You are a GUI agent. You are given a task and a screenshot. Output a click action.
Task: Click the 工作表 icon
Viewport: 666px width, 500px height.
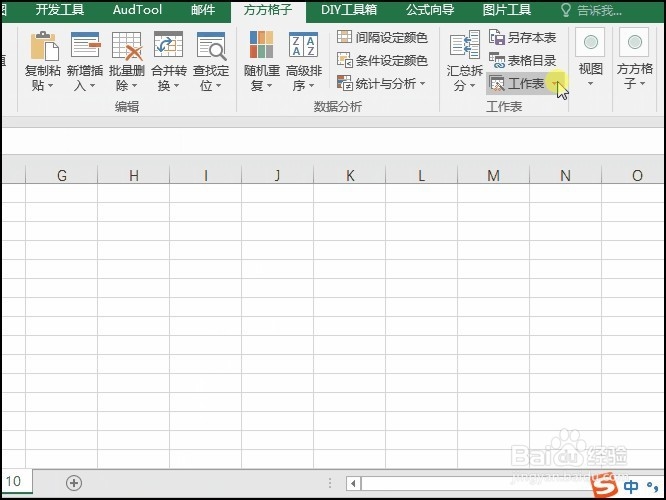tap(497, 83)
